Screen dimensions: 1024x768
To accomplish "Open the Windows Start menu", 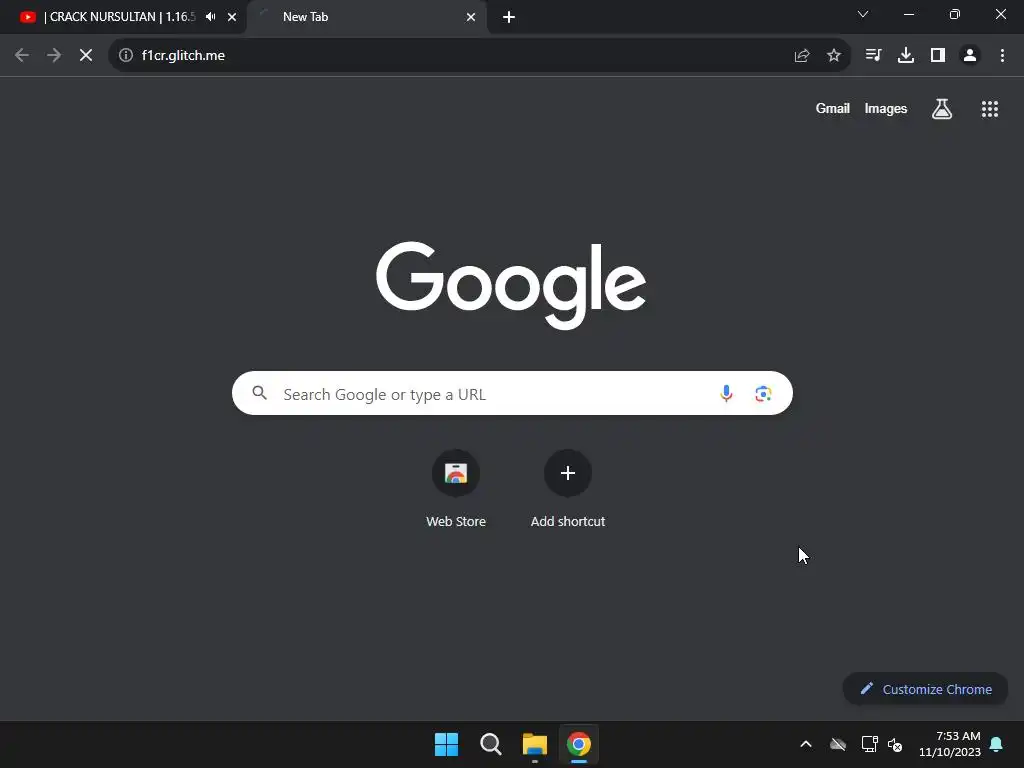I will pos(447,744).
